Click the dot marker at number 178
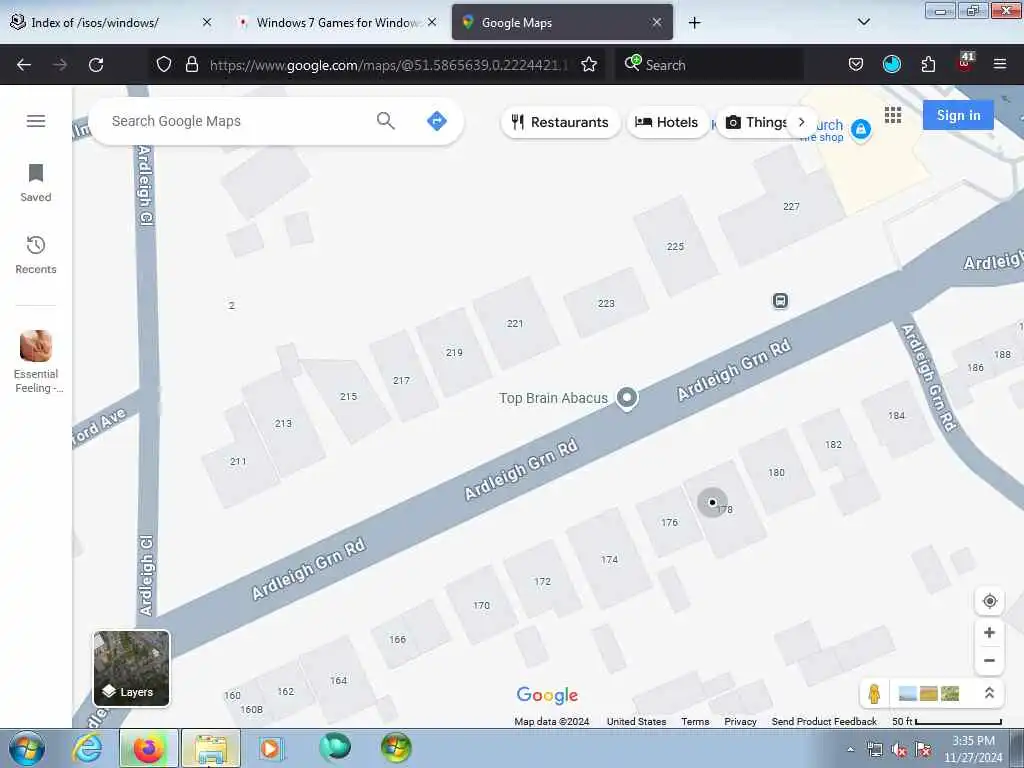 click(x=712, y=502)
